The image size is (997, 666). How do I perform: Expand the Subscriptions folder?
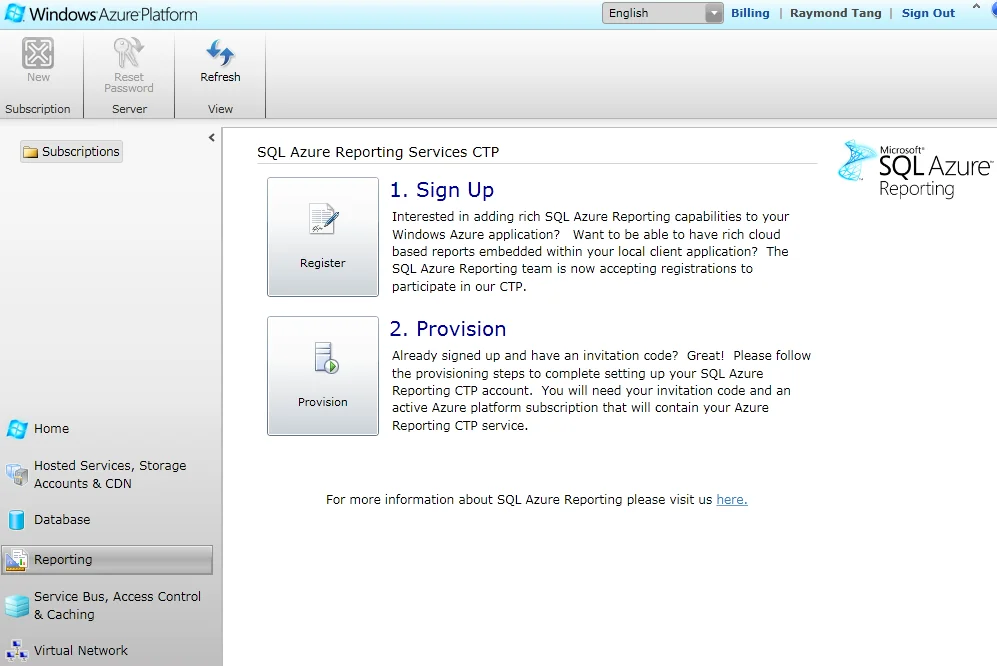click(x=71, y=152)
